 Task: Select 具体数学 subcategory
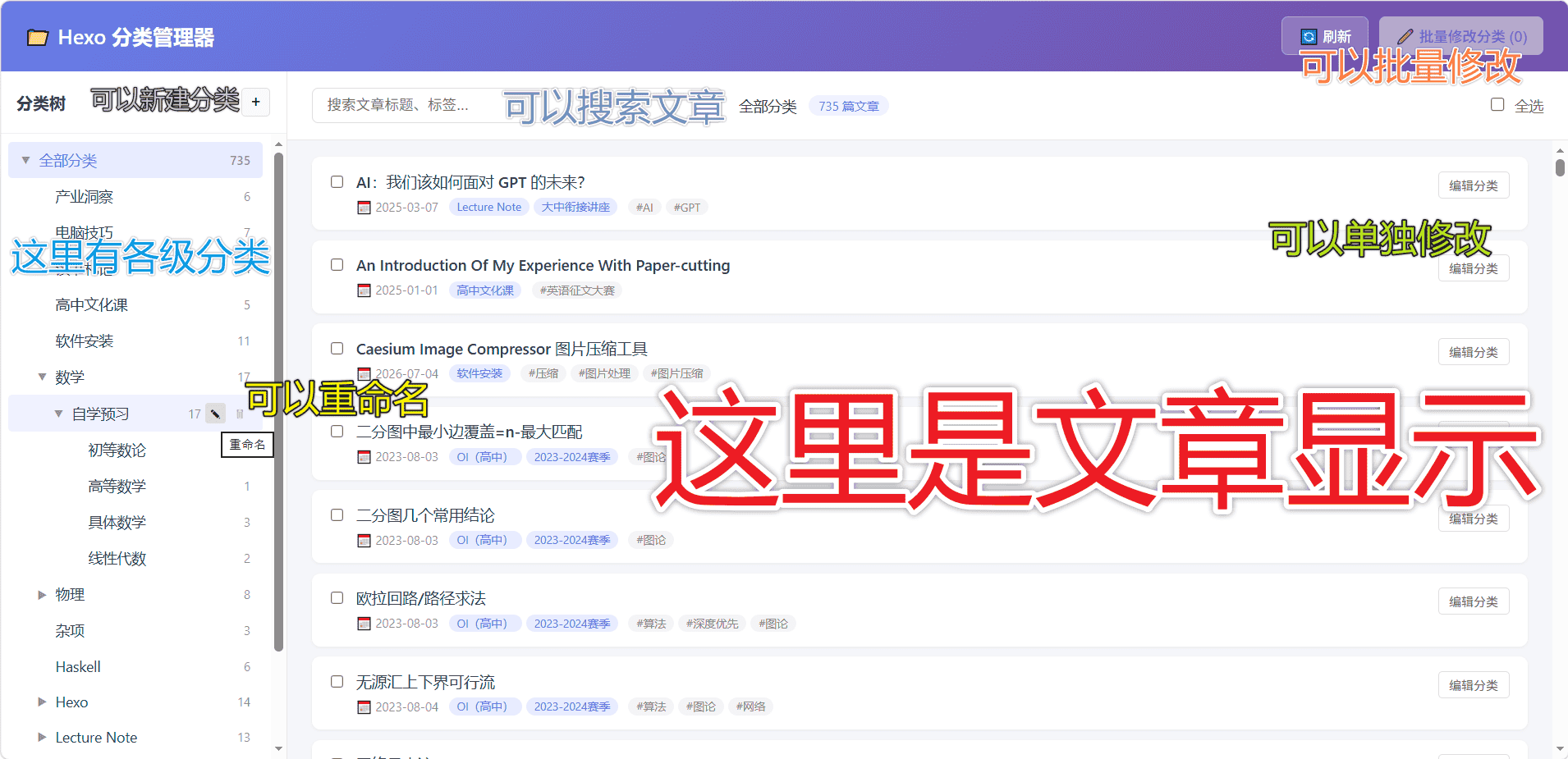(x=135, y=522)
